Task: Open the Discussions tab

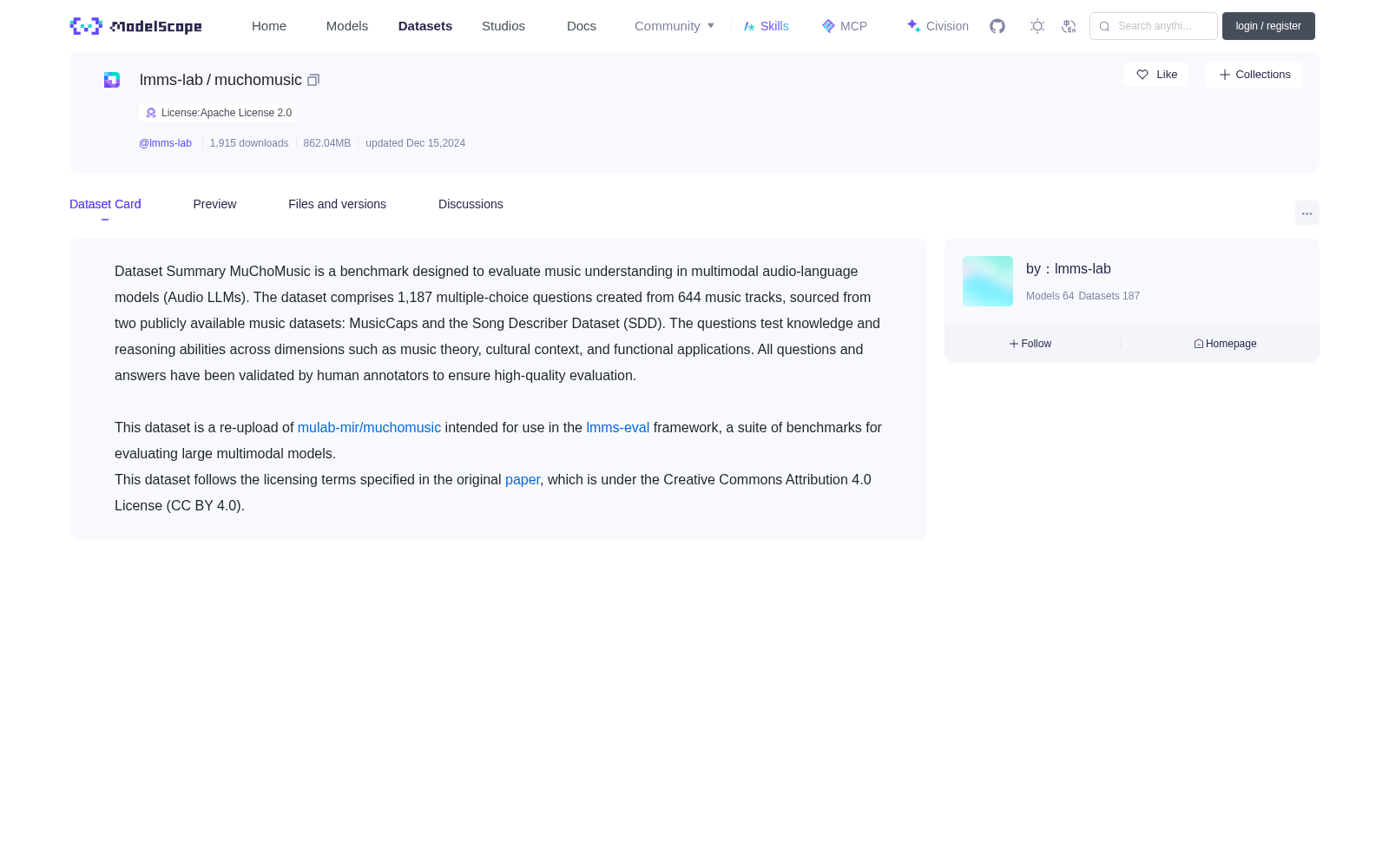Action: click(471, 204)
